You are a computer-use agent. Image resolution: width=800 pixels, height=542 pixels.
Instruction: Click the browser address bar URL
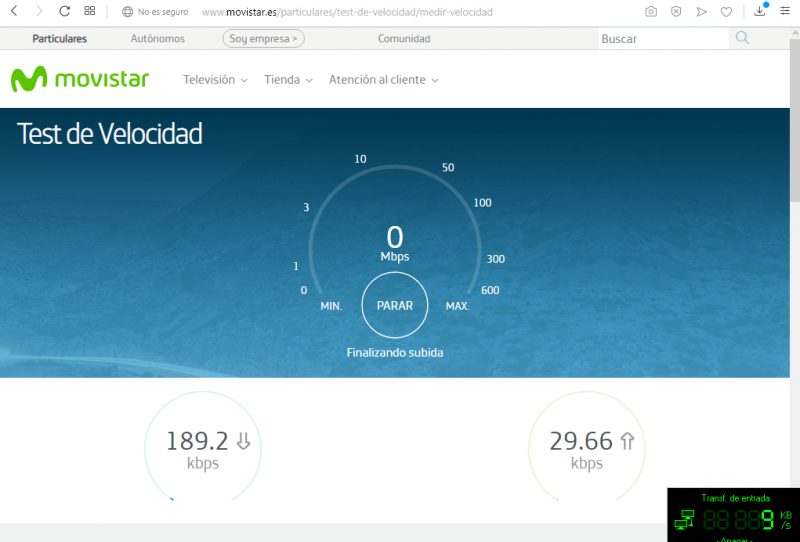347,12
